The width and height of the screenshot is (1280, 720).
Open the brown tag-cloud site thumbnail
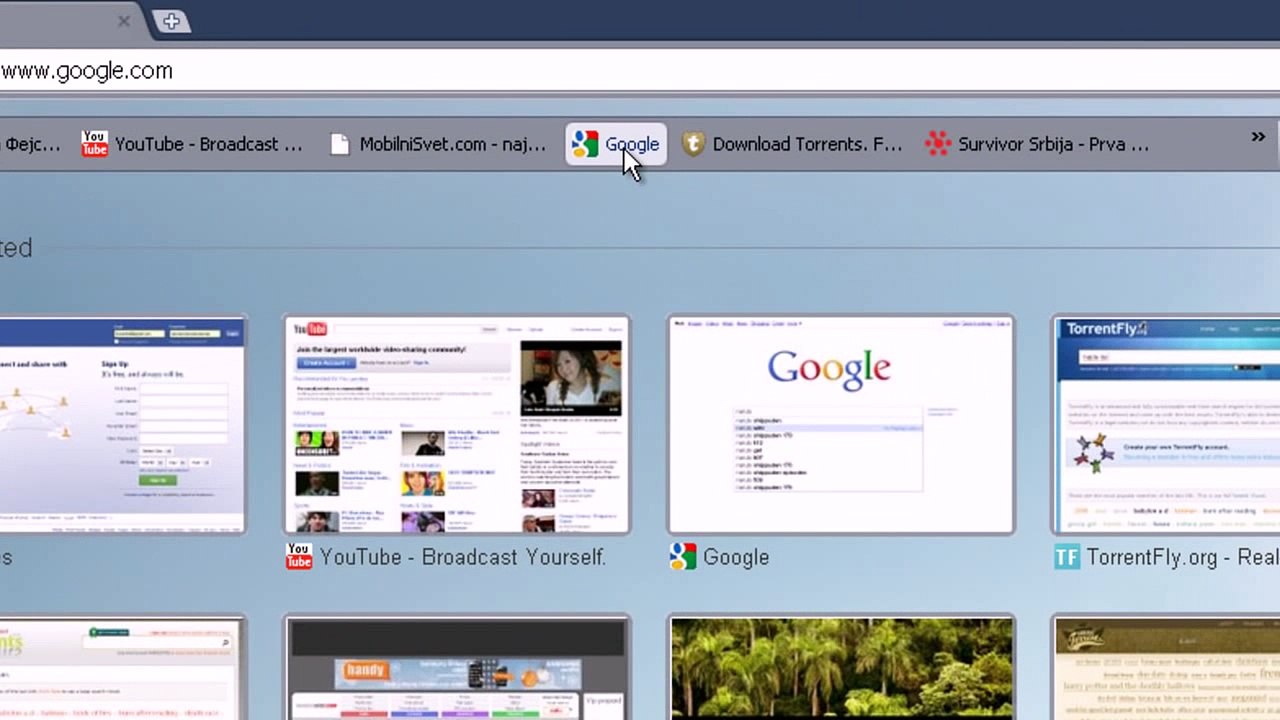[1166, 668]
